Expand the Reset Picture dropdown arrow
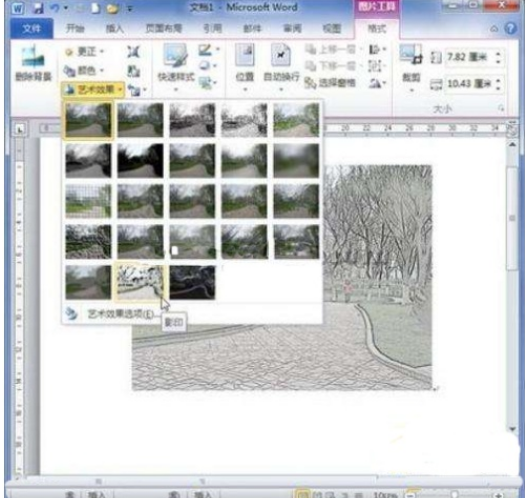The height and width of the screenshot is (498, 525). click(x=145, y=90)
